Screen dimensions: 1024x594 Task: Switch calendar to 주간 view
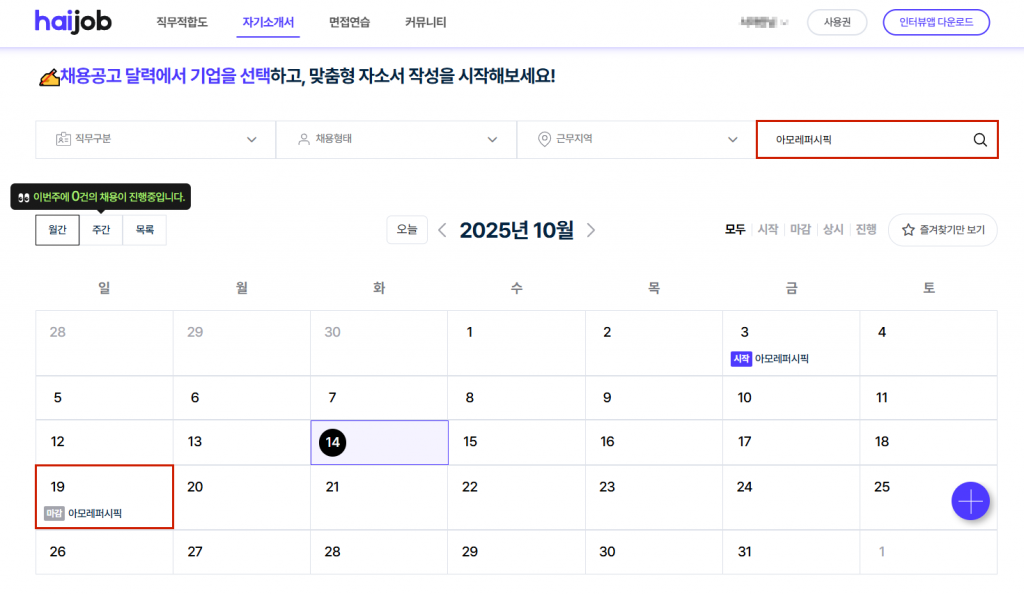click(101, 230)
